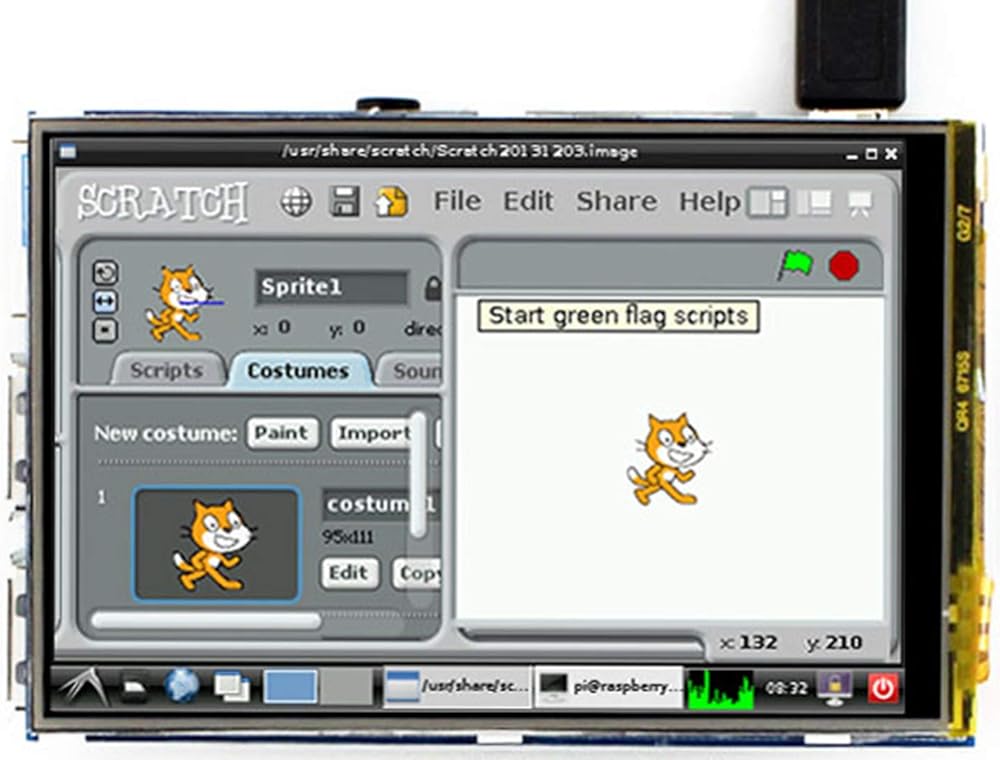Save project with the floppy disk icon

[345, 202]
